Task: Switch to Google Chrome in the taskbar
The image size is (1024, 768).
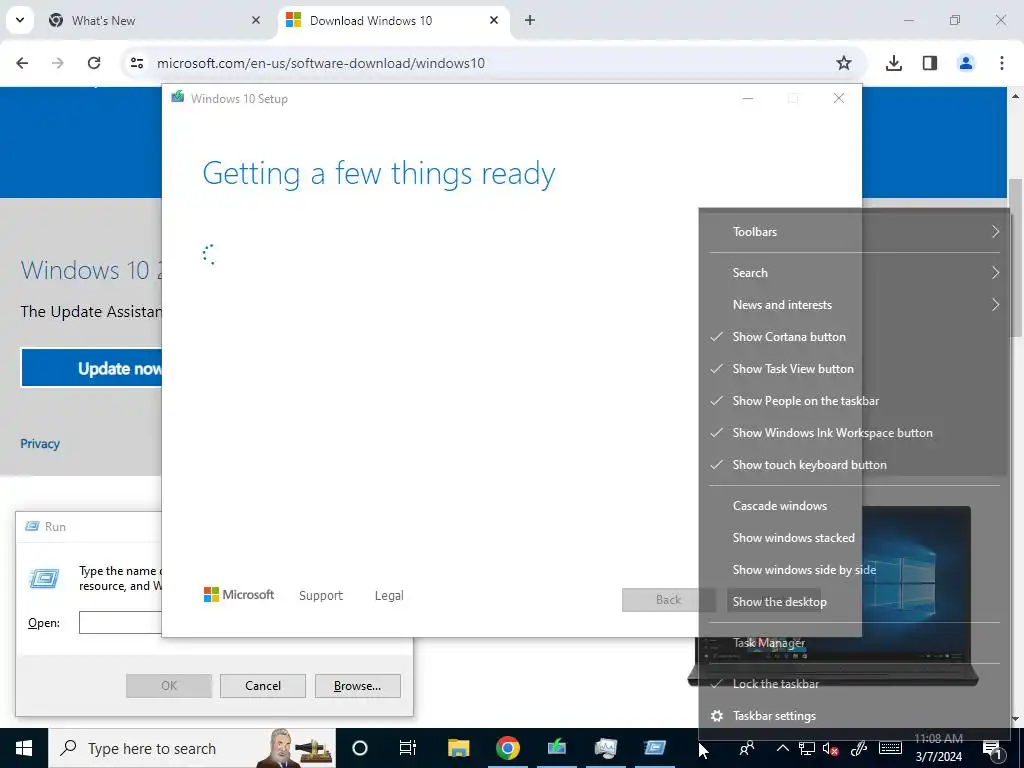Action: 507,748
